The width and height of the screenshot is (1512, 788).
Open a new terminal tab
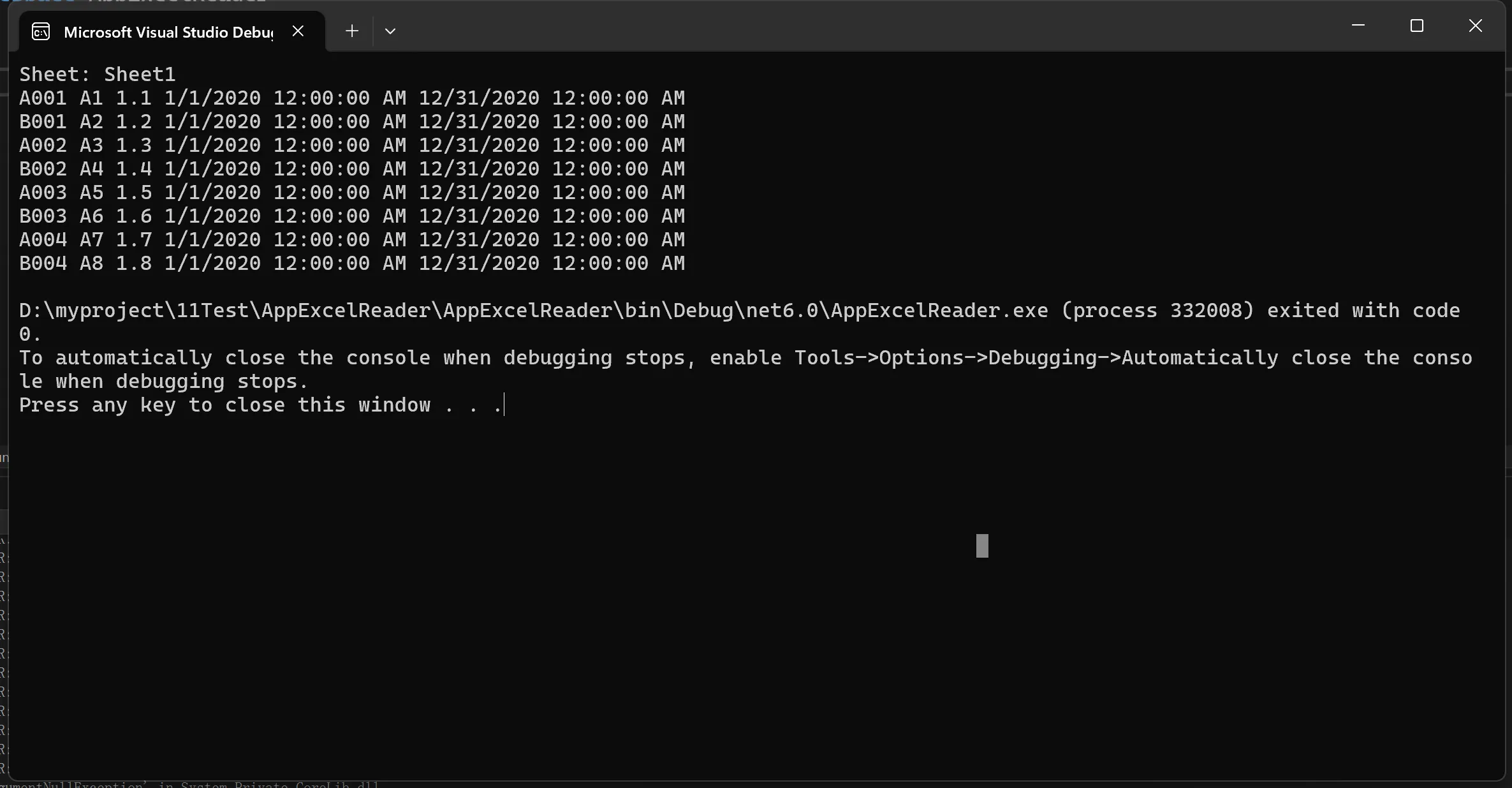(x=351, y=31)
